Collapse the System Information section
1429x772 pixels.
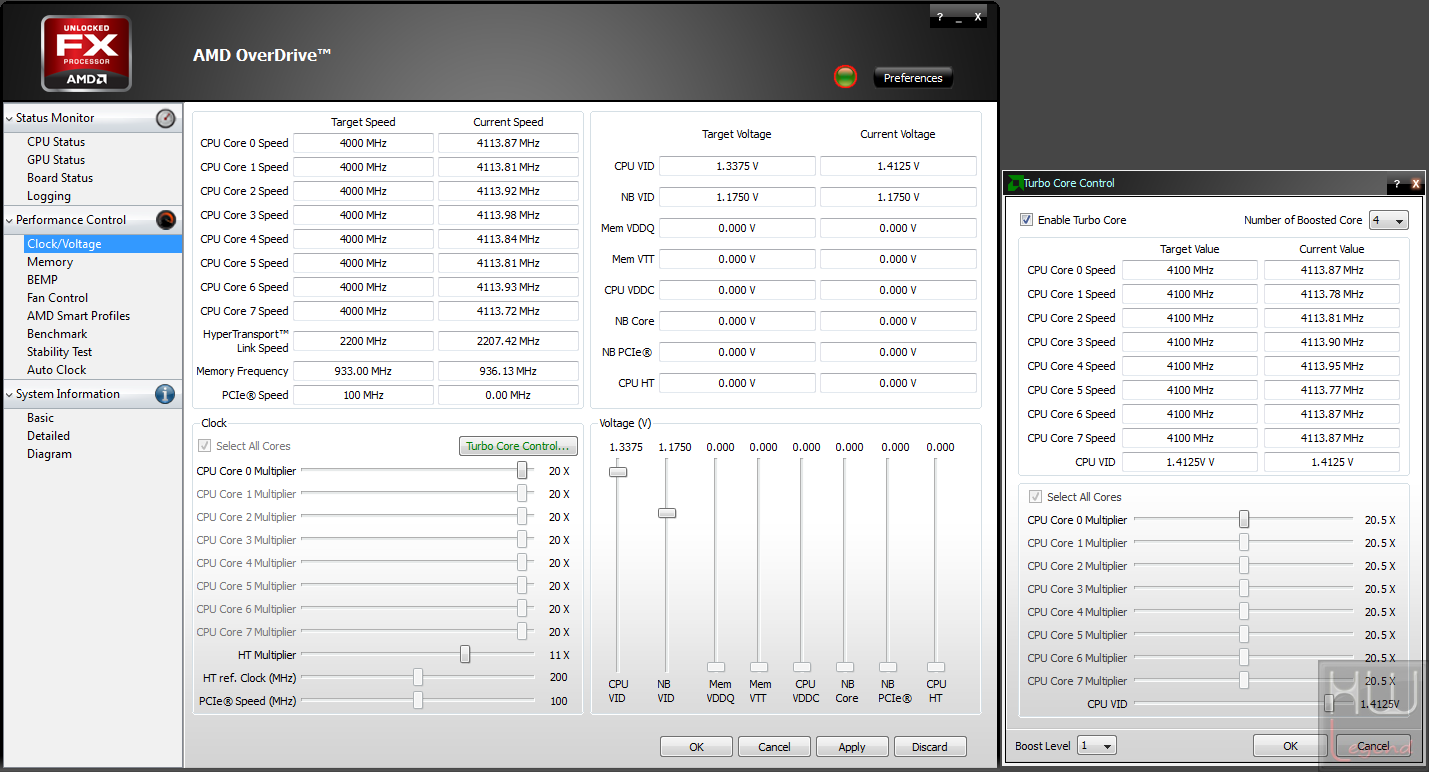click(x=10, y=394)
